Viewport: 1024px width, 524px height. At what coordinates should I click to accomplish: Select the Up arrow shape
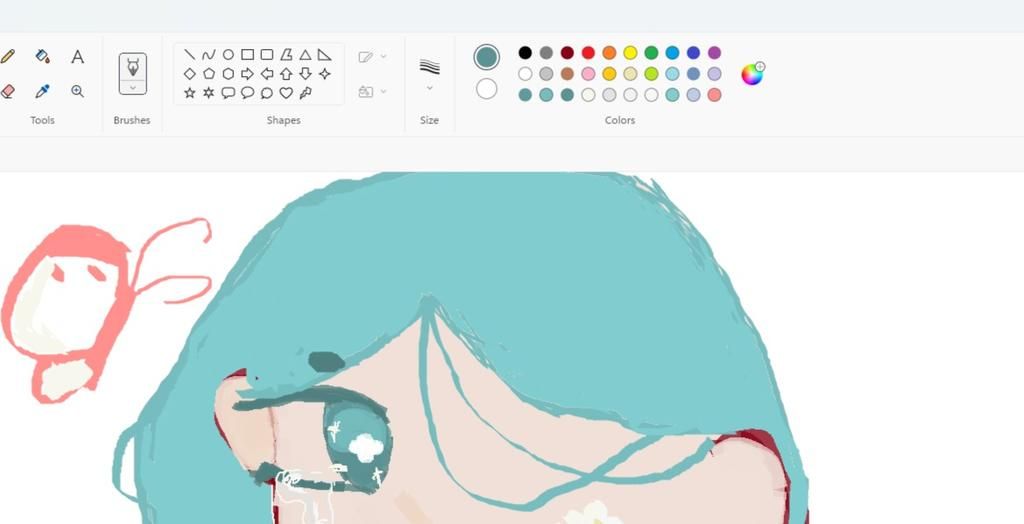point(286,74)
